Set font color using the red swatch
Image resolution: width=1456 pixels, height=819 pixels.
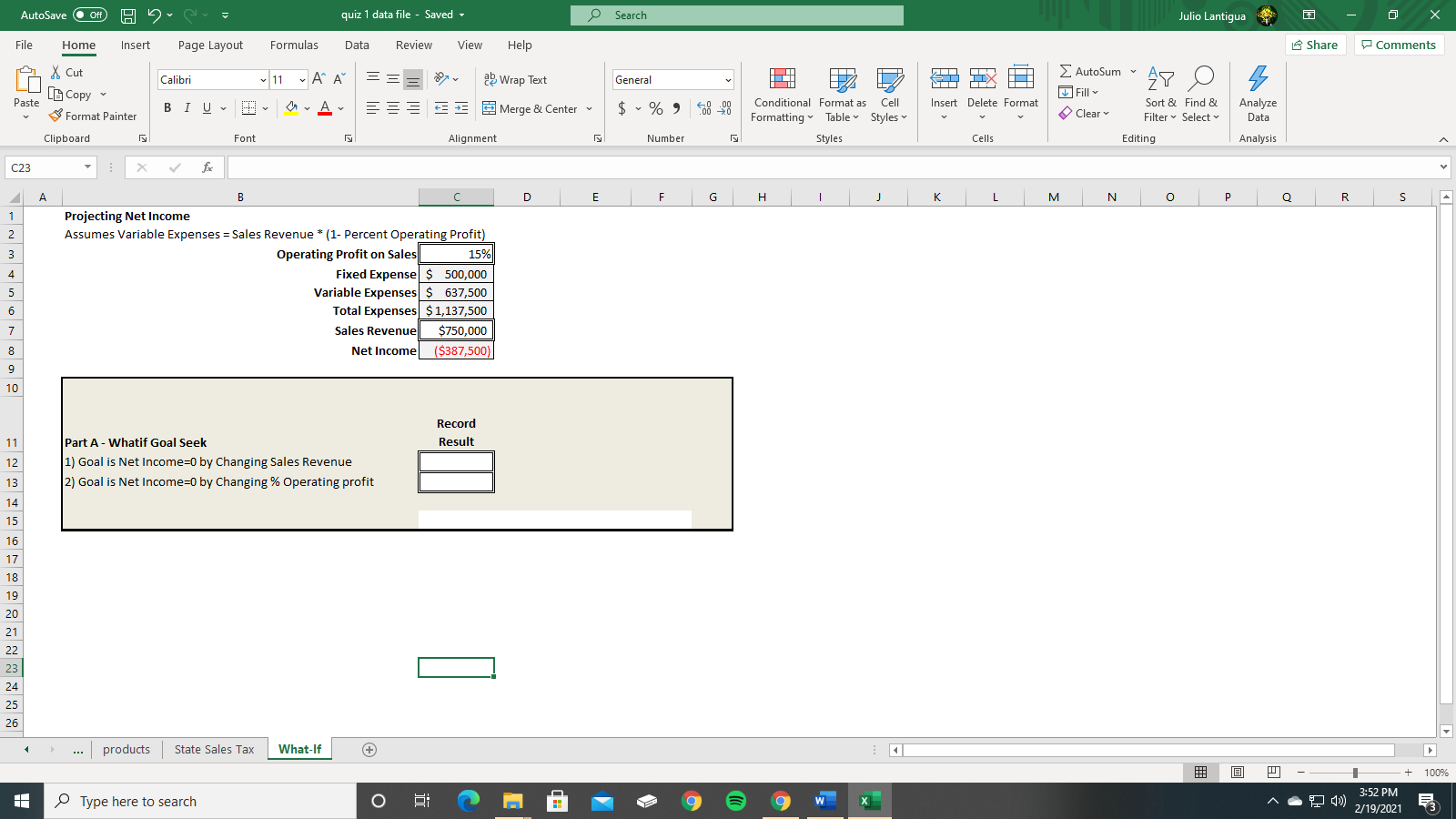coord(325,108)
